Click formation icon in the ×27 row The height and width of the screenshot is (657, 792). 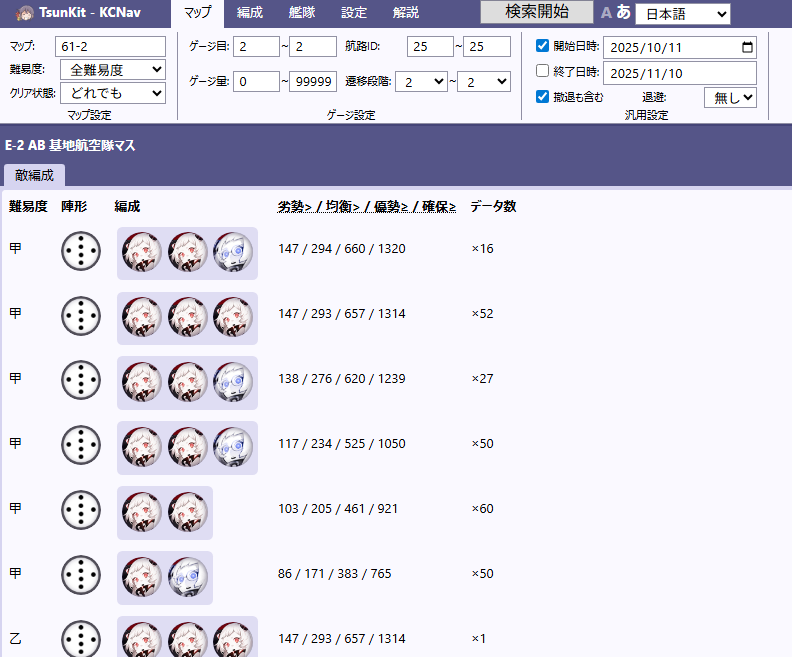click(81, 380)
